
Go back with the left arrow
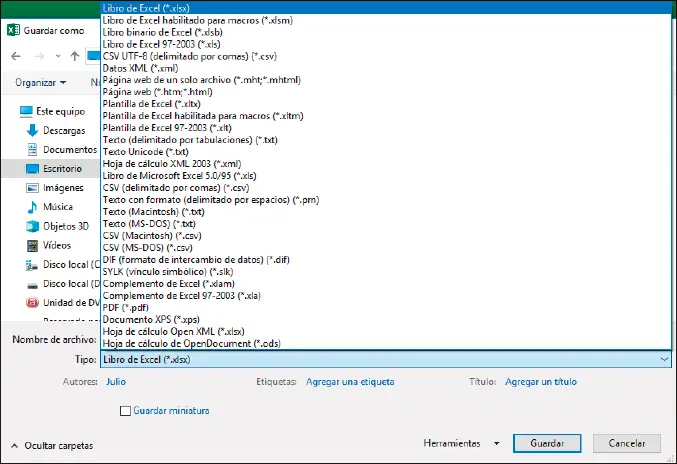pos(16,56)
